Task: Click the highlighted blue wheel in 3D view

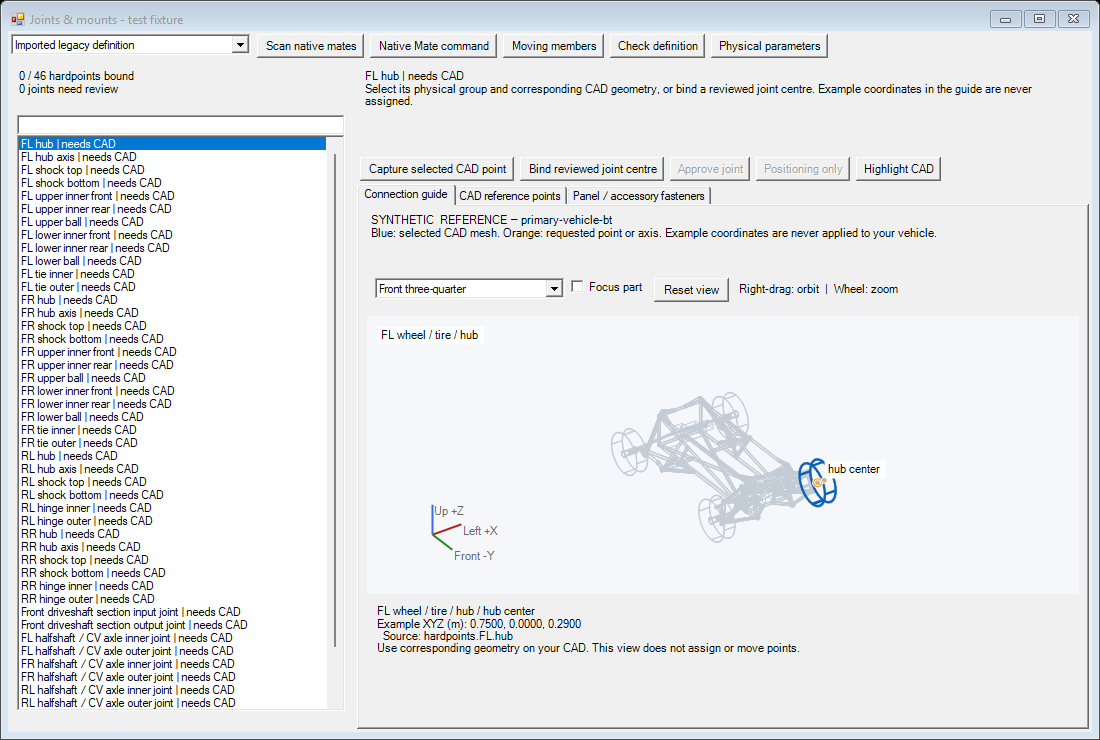Action: pos(817,483)
